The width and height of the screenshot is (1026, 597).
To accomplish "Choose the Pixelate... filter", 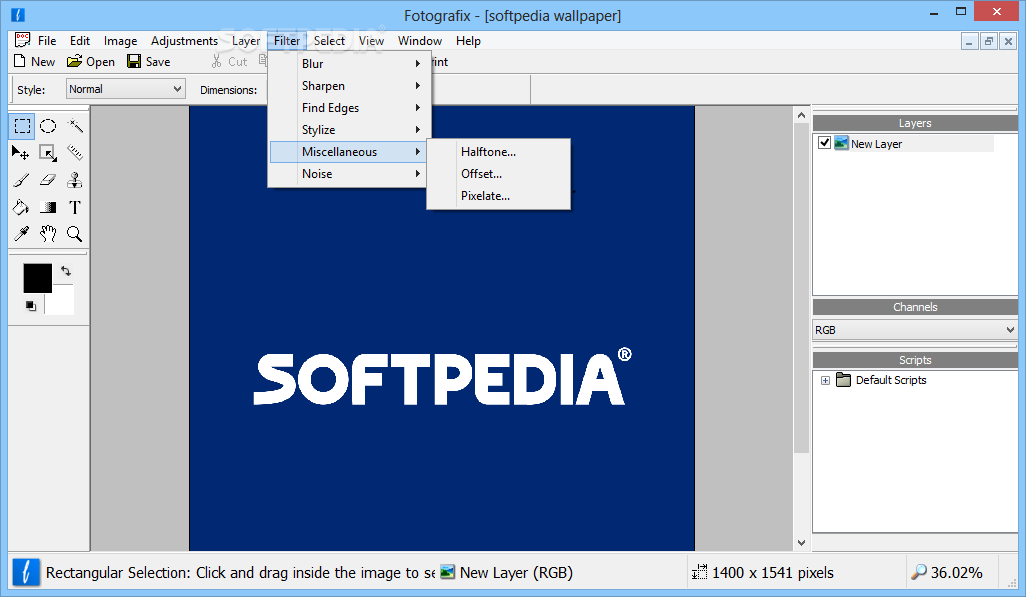I will click(499, 196).
